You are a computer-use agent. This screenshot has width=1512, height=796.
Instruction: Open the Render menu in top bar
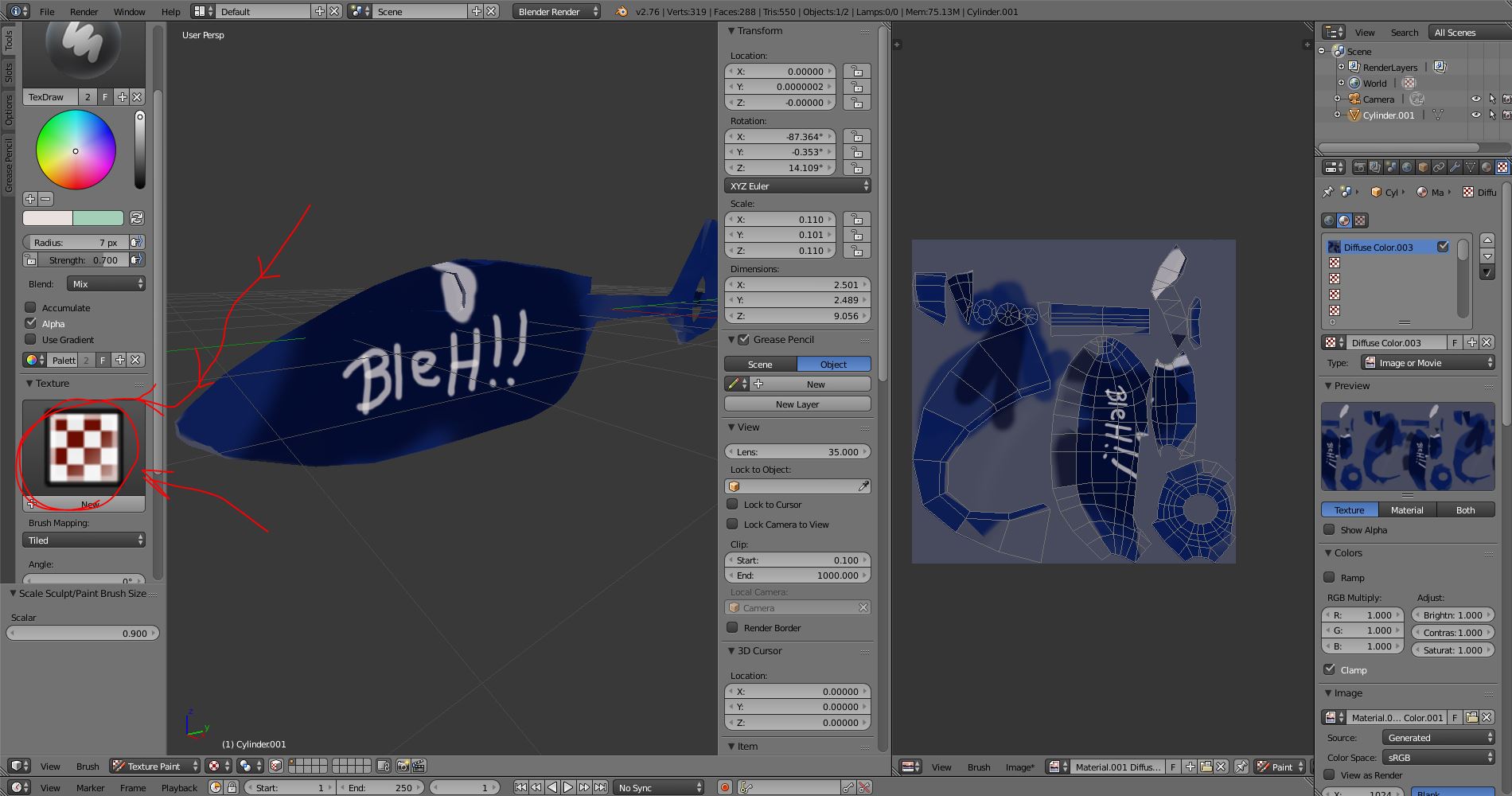pos(84,12)
